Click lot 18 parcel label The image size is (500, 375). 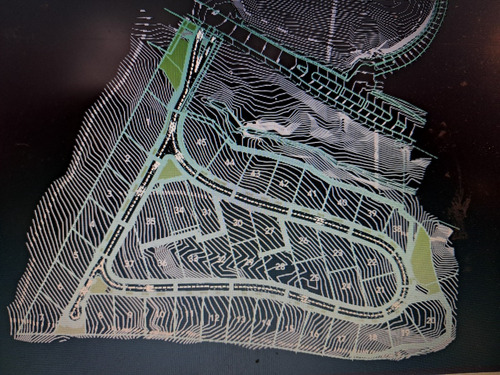point(373,337)
